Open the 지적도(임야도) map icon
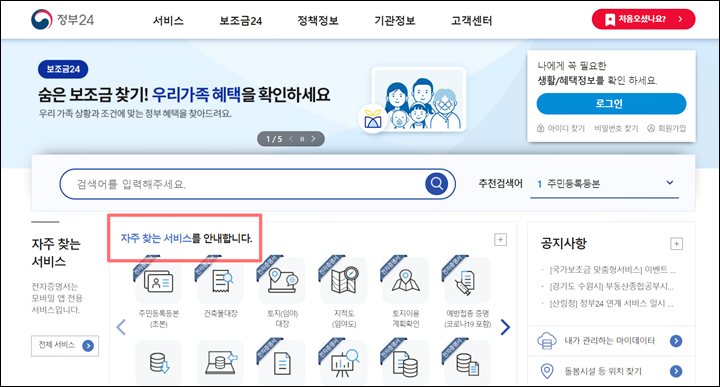 343,280
